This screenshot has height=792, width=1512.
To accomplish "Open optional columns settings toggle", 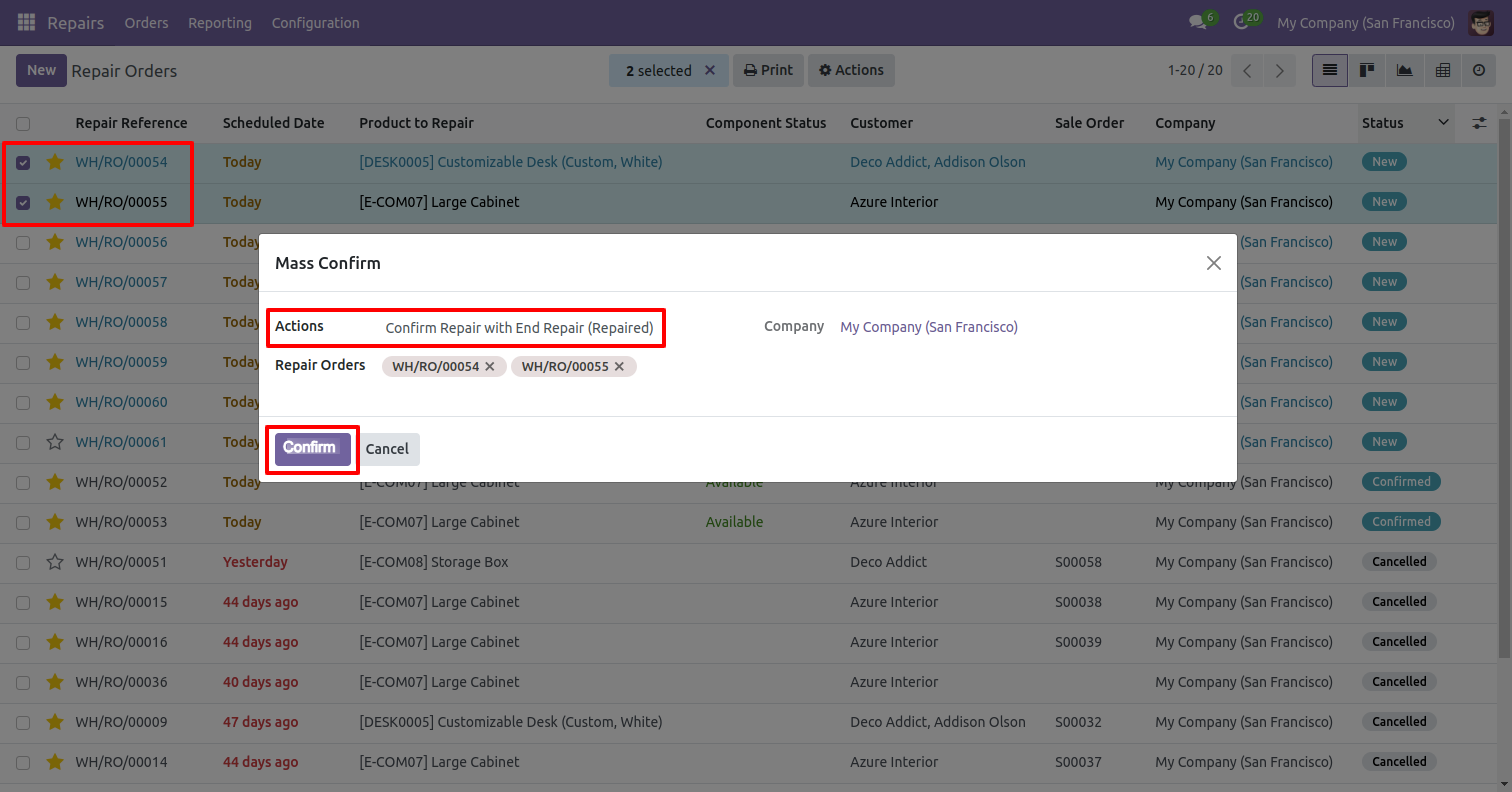I will pos(1479,123).
